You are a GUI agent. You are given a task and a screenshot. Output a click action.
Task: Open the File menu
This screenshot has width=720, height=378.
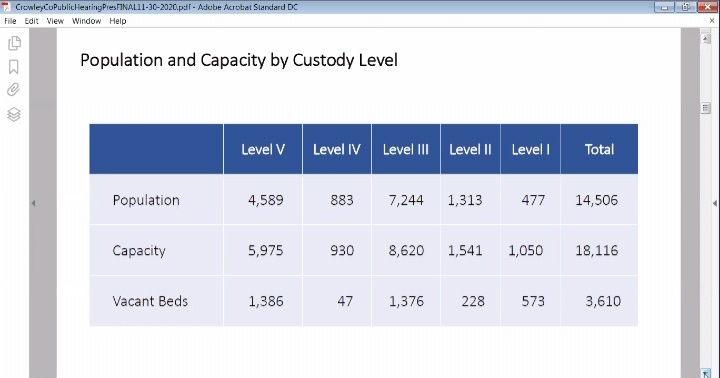tap(10, 21)
